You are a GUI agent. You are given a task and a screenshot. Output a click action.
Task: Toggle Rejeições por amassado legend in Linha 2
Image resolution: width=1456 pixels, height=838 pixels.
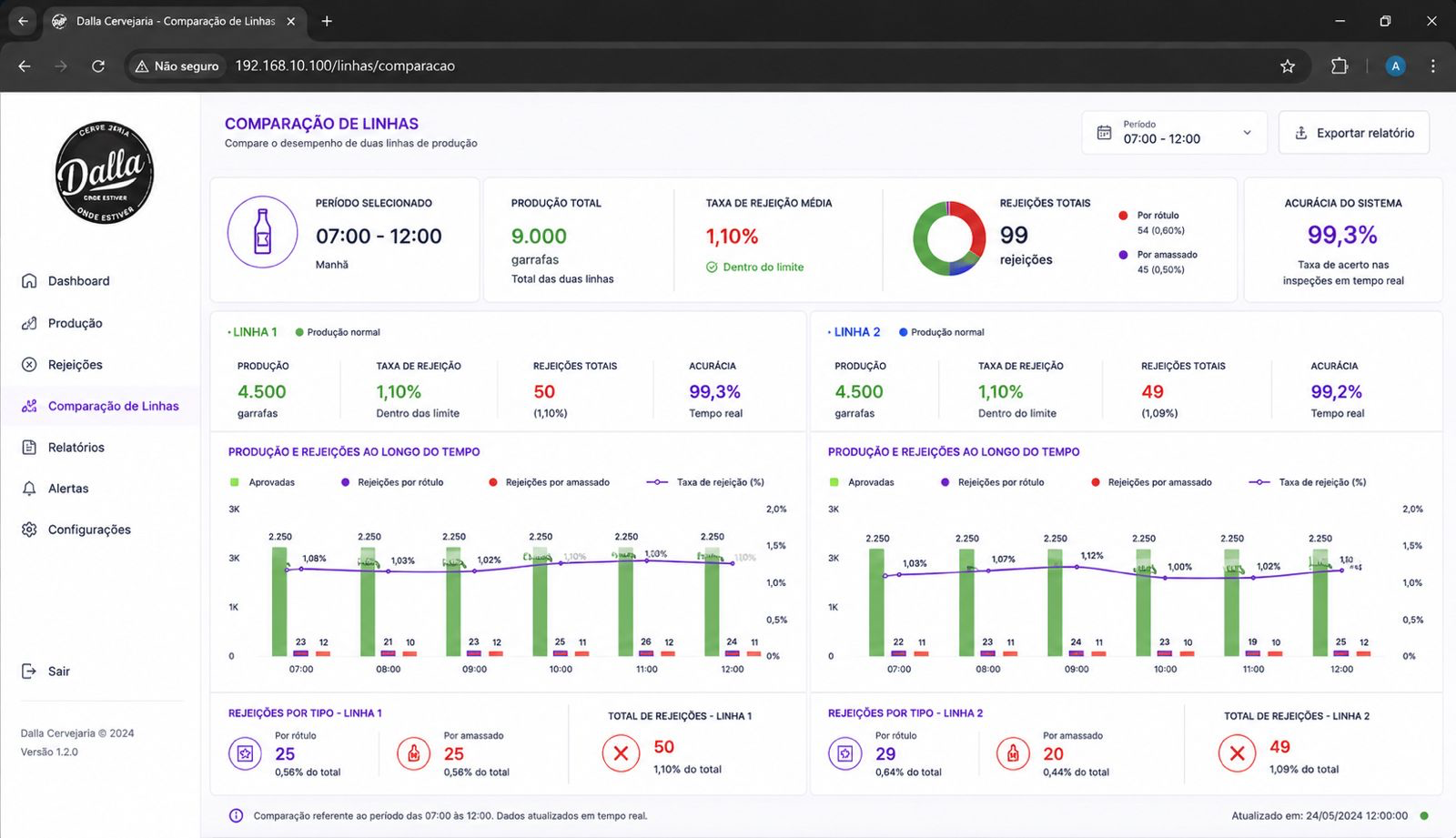click(1151, 482)
